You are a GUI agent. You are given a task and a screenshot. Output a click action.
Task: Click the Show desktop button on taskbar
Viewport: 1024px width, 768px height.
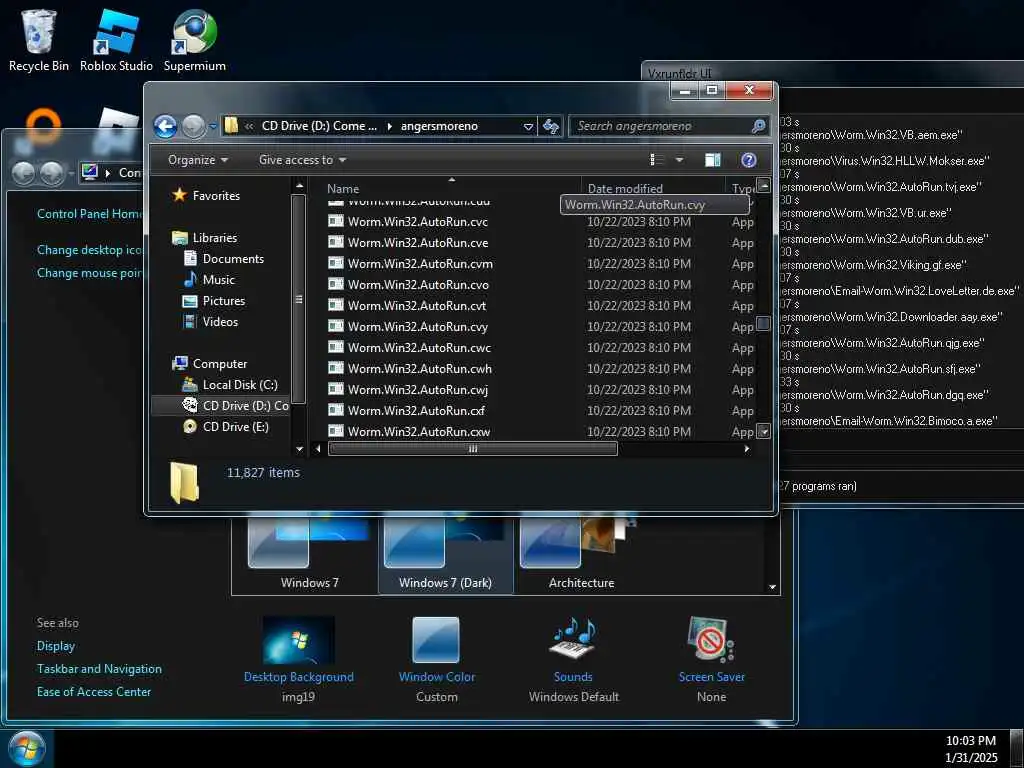(1016, 749)
